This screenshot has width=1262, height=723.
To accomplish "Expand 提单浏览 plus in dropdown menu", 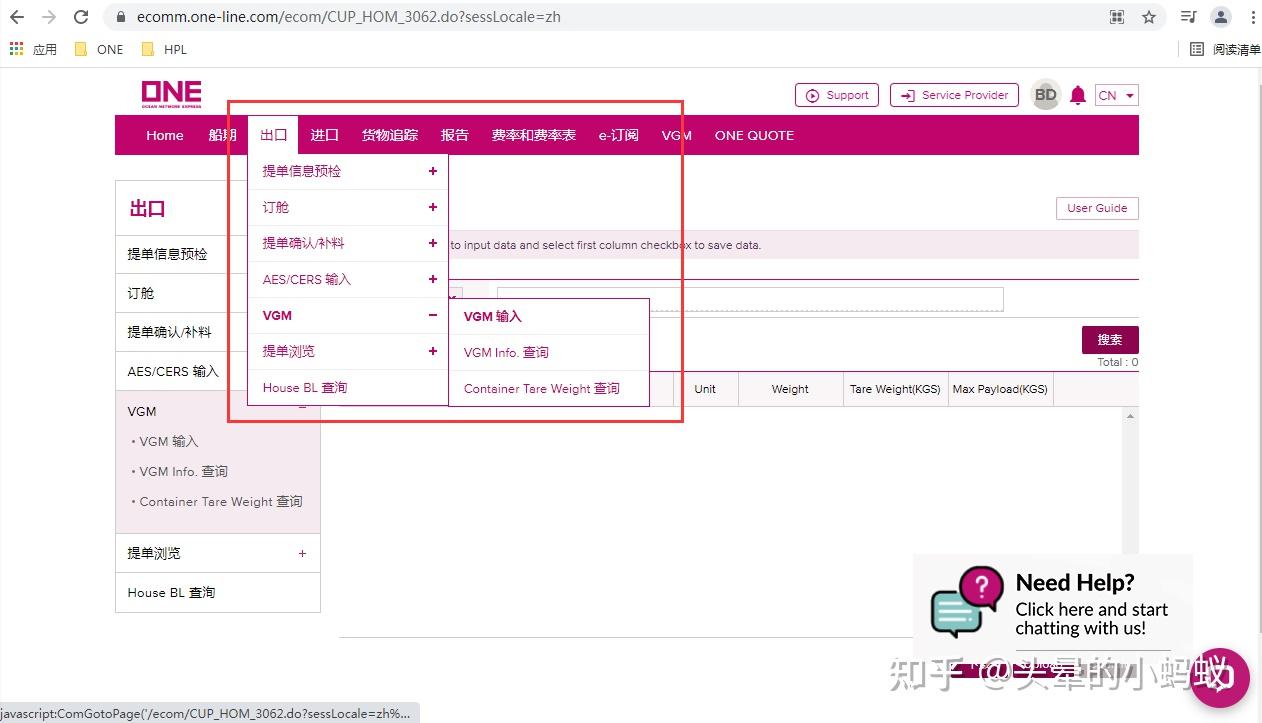I will pos(433,351).
